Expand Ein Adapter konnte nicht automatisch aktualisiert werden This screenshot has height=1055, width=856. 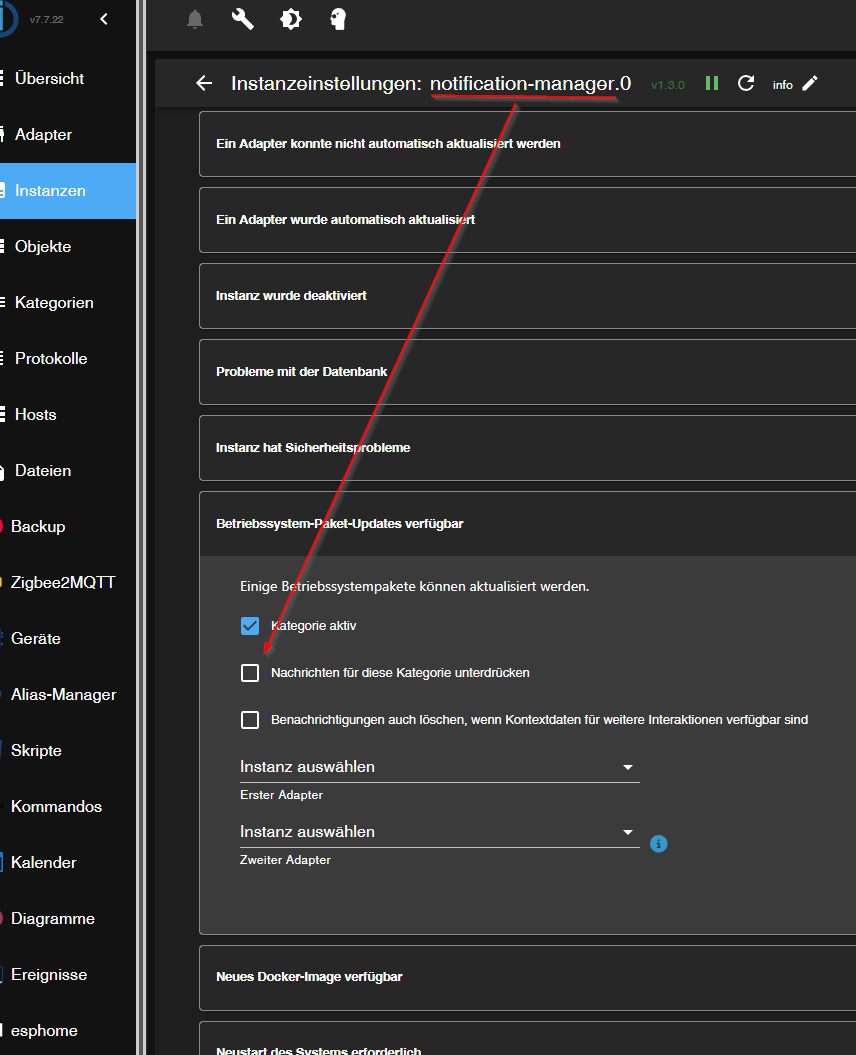(528, 144)
